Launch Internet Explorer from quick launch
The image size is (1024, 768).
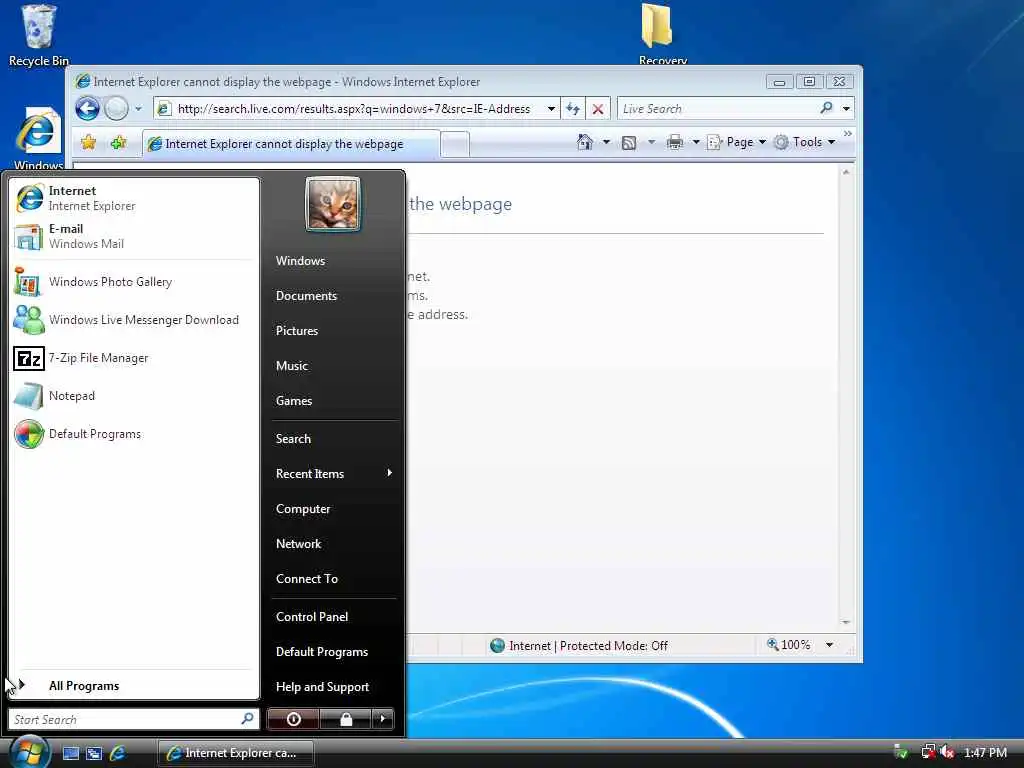118,753
